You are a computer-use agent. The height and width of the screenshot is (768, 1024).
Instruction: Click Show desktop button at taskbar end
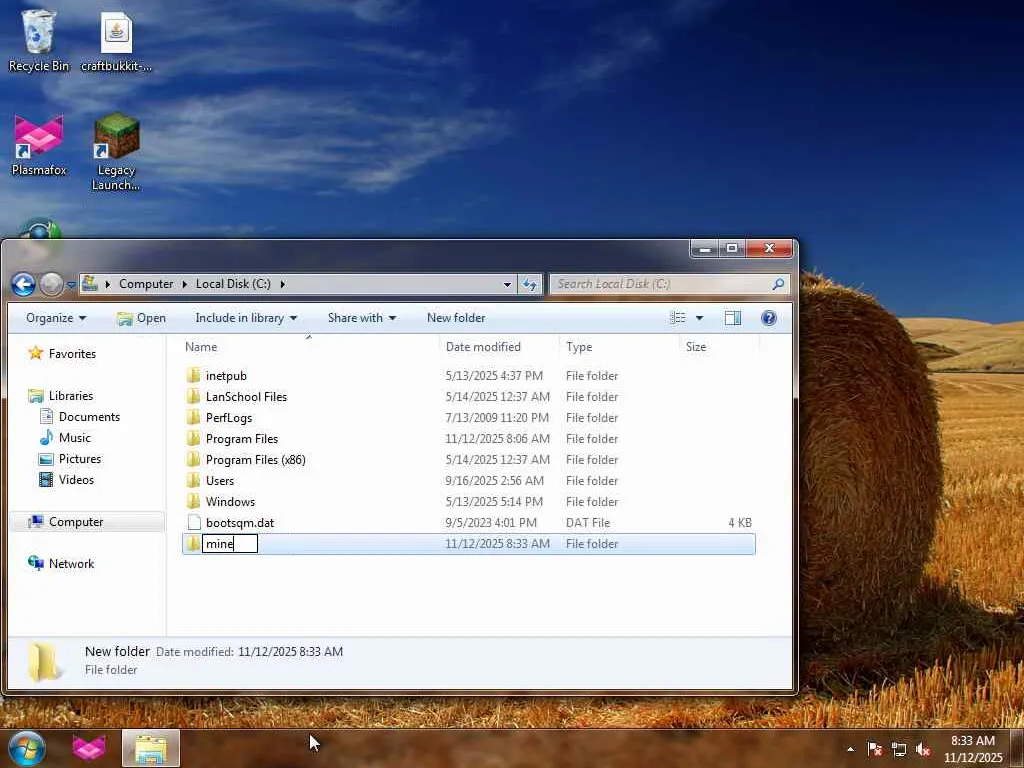pos(1019,749)
